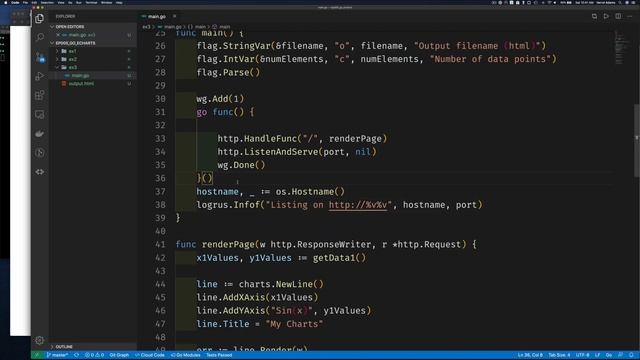Open the Edit menu in the menu bar
The width and height of the screenshot is (640, 360).
point(34,2)
